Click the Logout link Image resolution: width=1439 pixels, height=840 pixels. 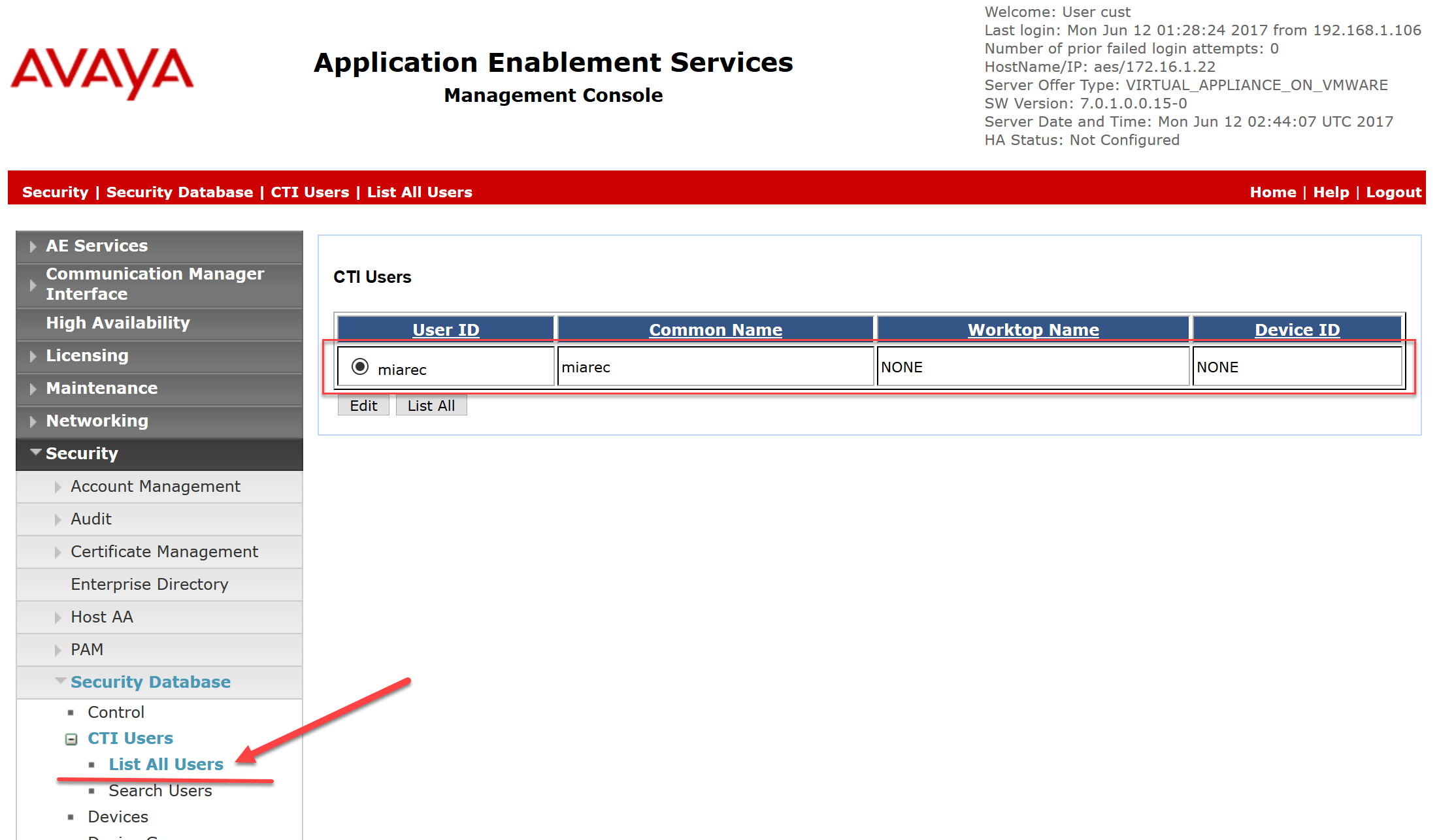click(x=1394, y=192)
